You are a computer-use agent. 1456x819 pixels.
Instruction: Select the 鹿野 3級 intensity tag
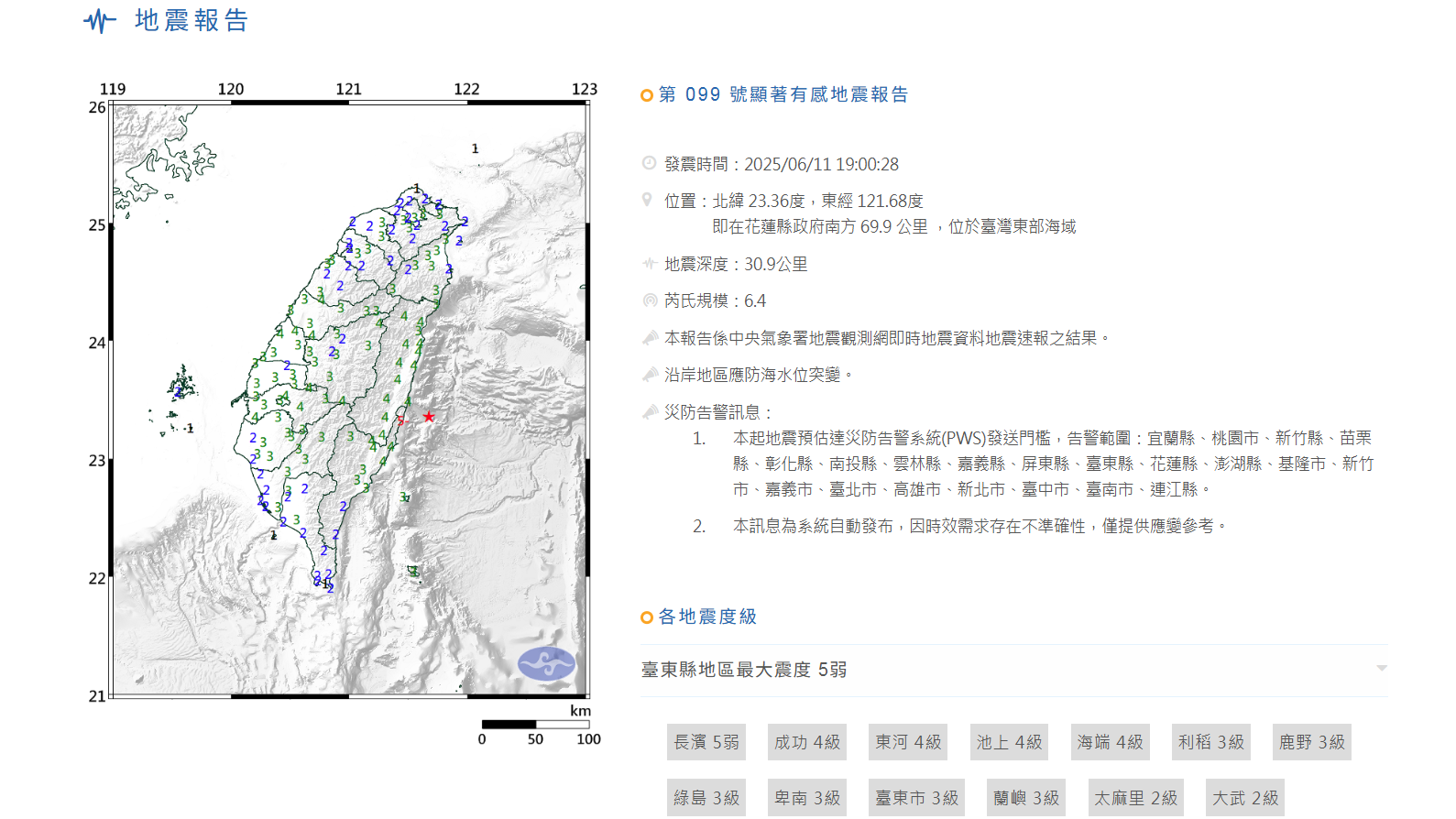tap(1312, 742)
